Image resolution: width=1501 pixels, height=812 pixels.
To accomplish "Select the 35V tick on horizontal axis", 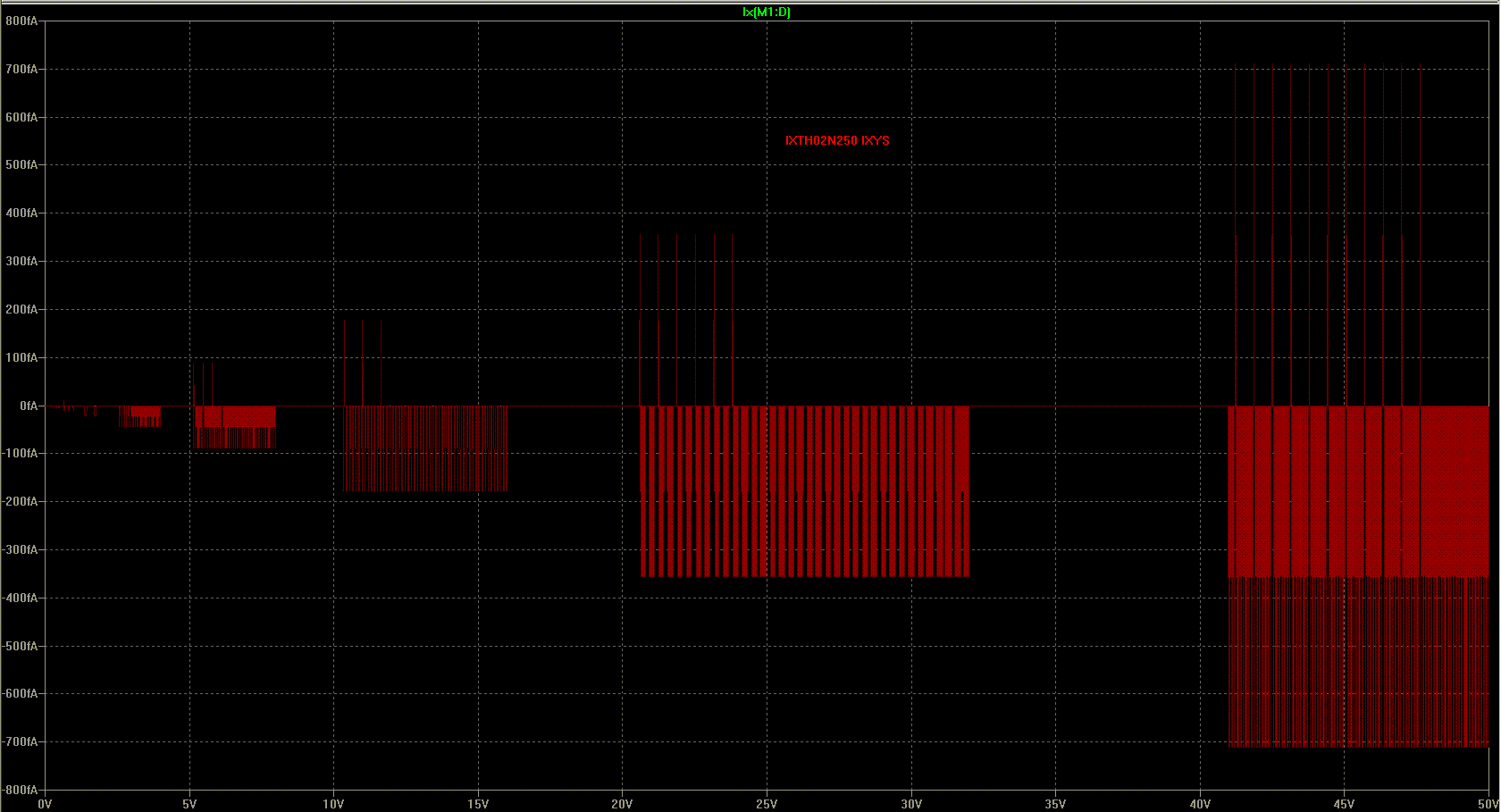I will pos(1055,804).
